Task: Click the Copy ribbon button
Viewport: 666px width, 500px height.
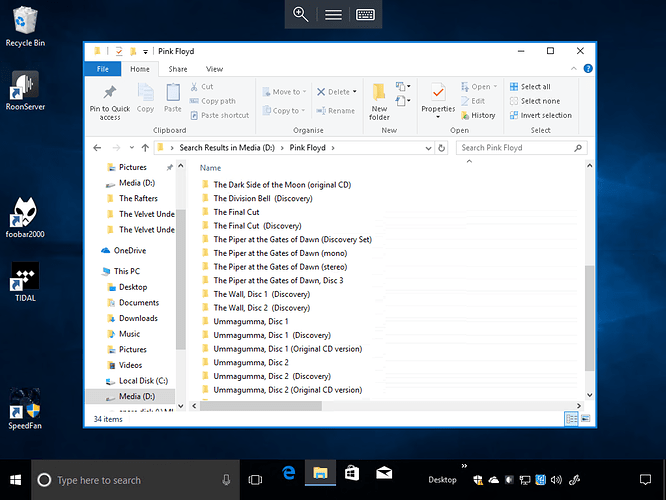Action: (x=145, y=98)
